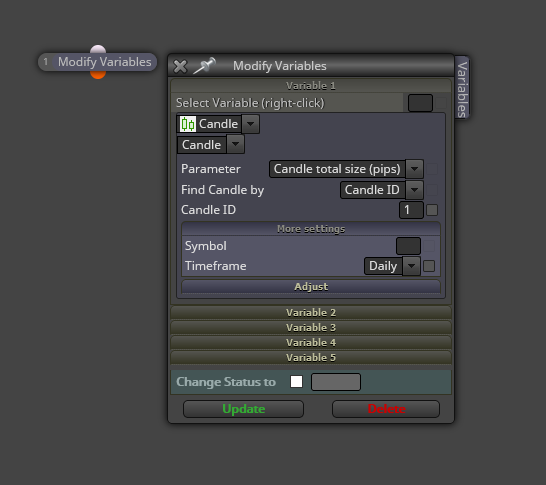Toggle the checkbox beside Timeframe dropdown
The width and height of the screenshot is (546, 485).
pyautogui.click(x=429, y=266)
